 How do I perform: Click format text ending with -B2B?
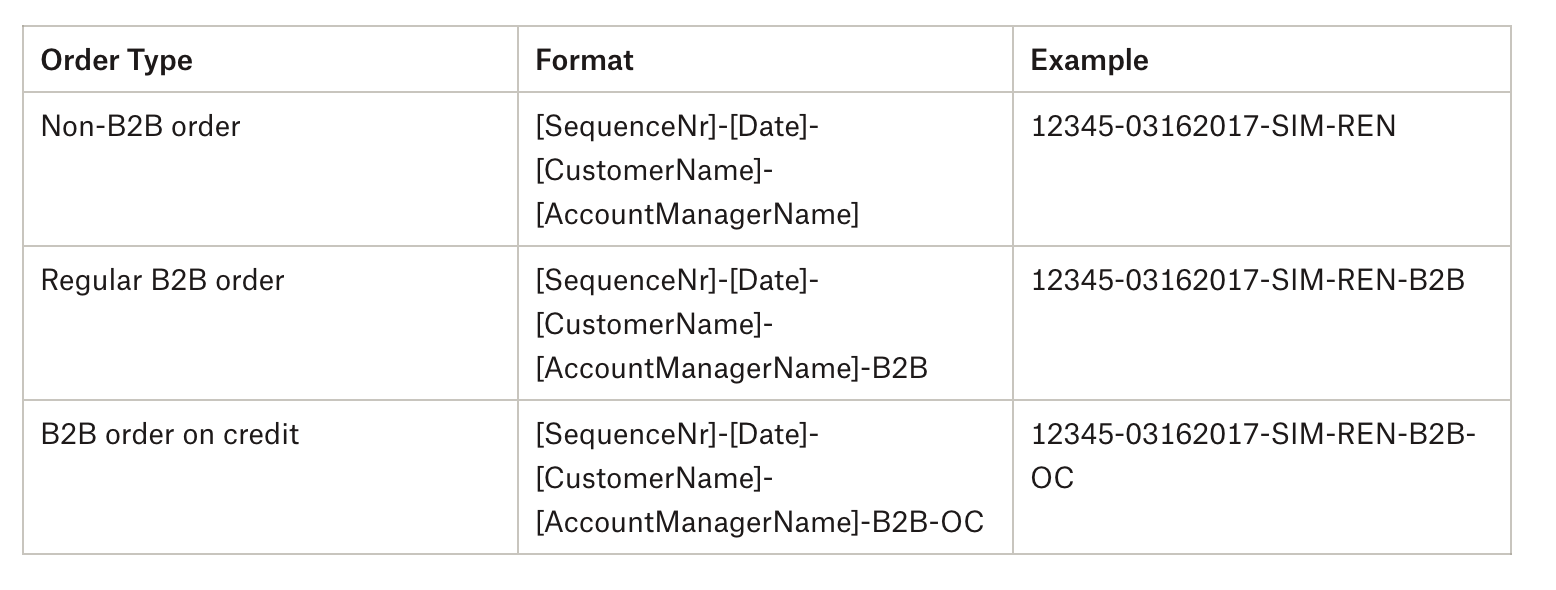pyautogui.click(x=731, y=324)
